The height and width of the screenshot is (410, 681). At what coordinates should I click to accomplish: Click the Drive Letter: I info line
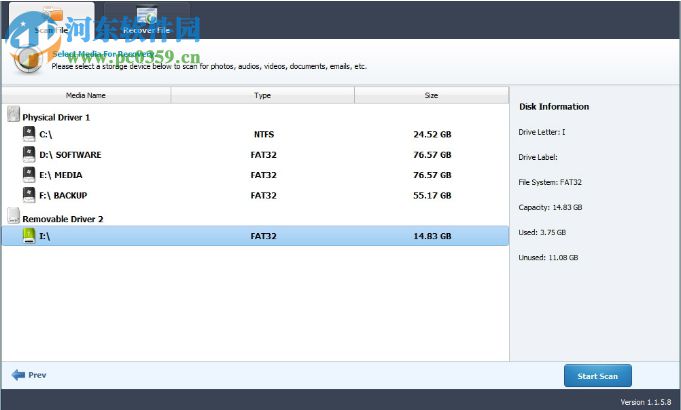tap(542, 132)
